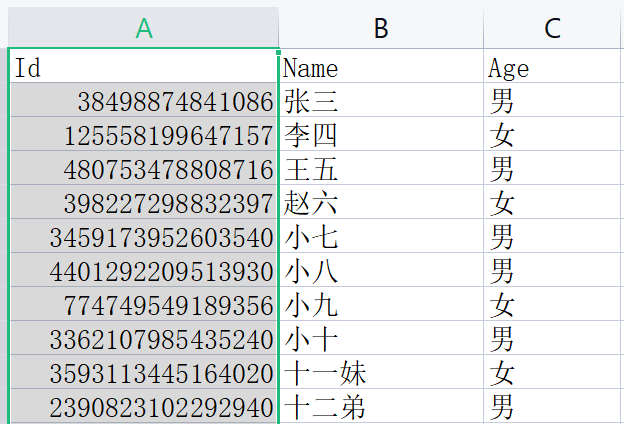
Task: Select the cell containing 十一妹
Action: coord(380,373)
